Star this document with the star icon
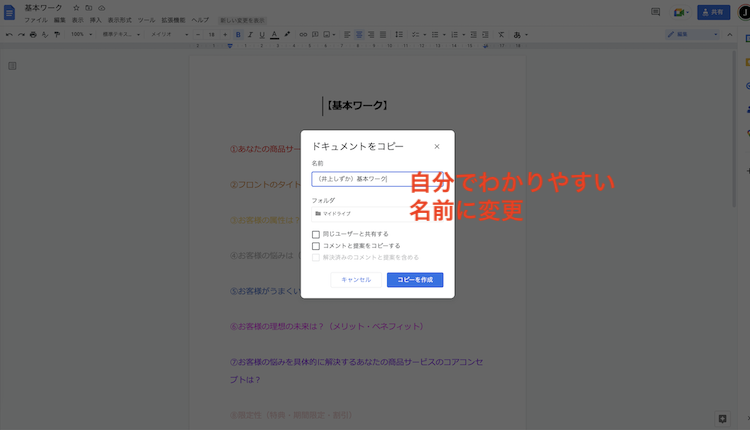The height and width of the screenshot is (430, 750). [76, 7]
